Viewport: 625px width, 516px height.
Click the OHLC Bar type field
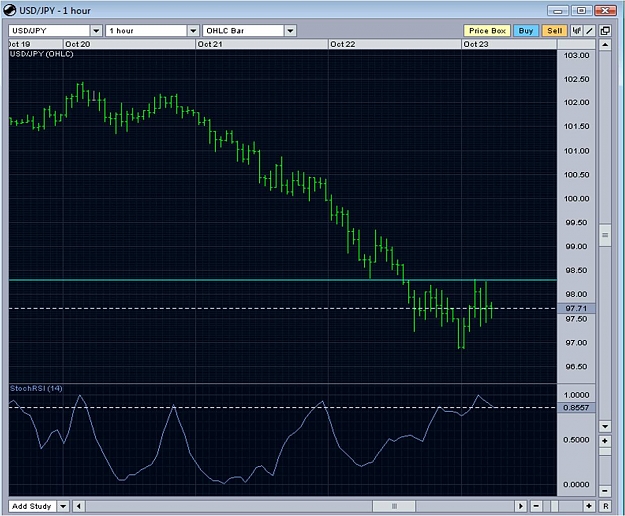244,31
